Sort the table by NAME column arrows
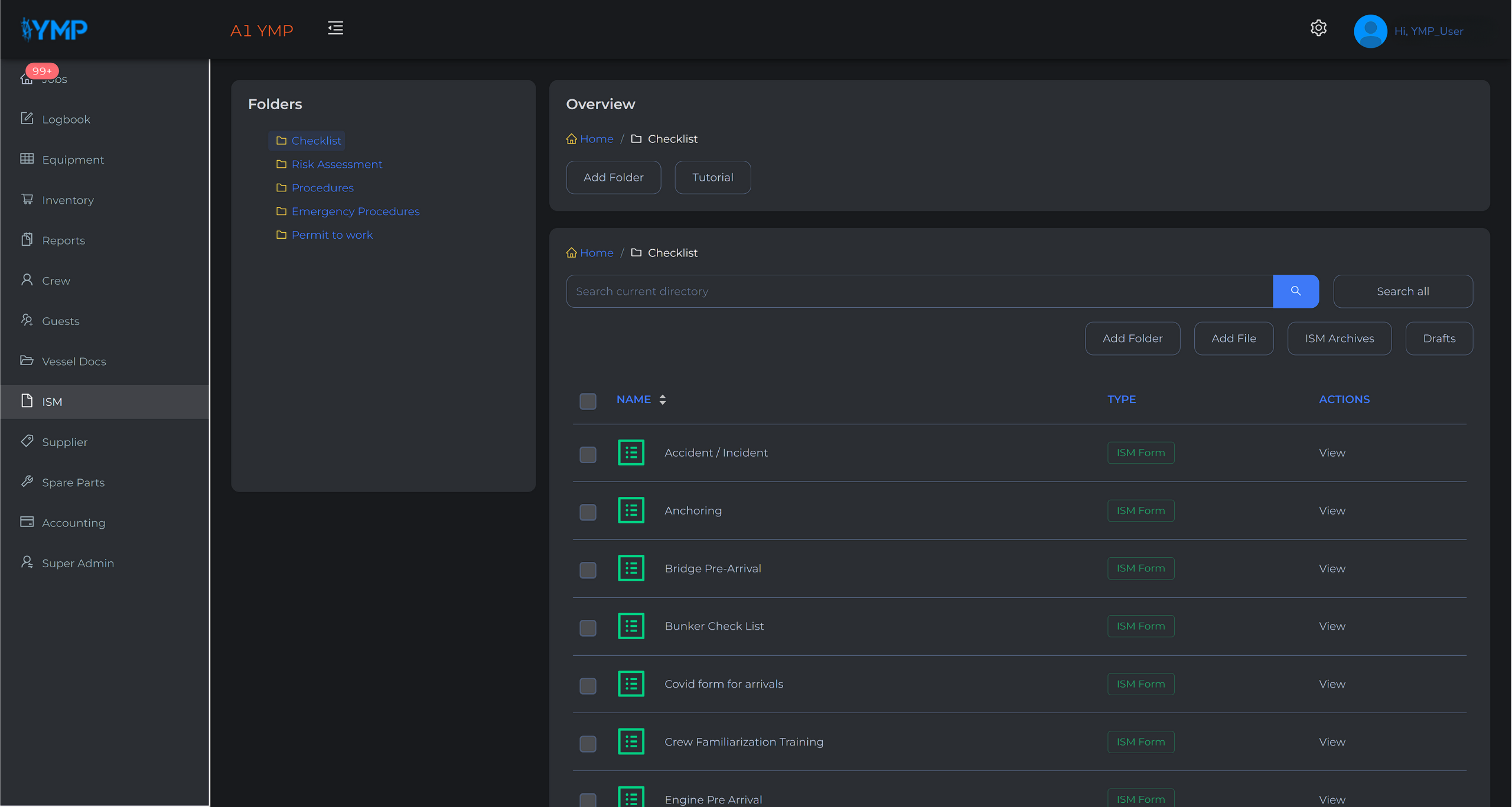1512x807 pixels. (663, 400)
